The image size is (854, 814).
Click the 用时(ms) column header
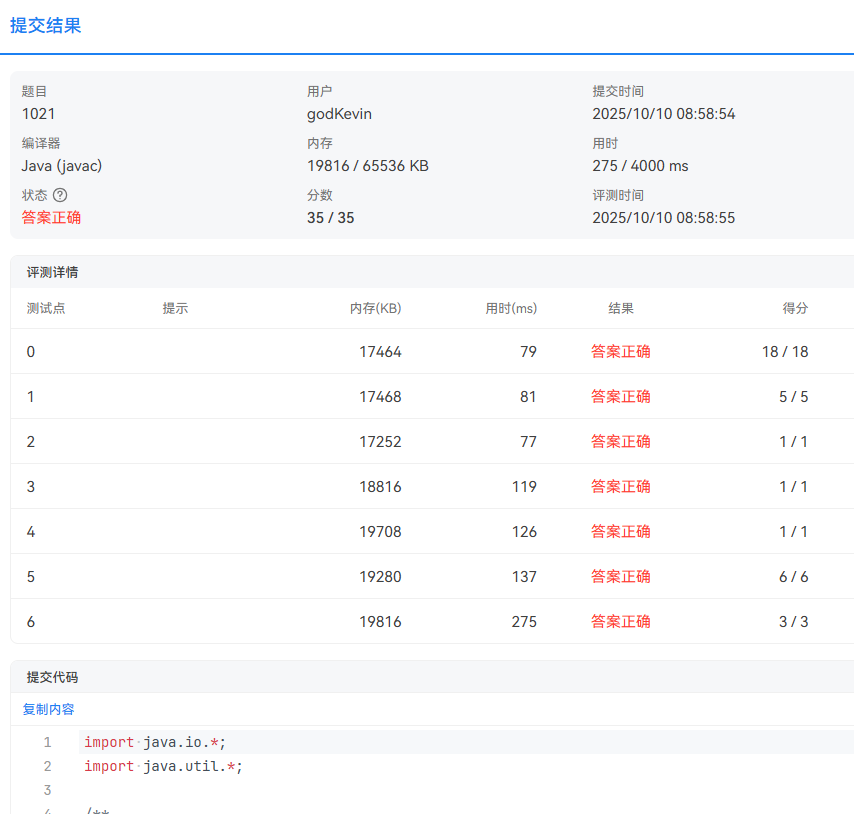(x=511, y=308)
